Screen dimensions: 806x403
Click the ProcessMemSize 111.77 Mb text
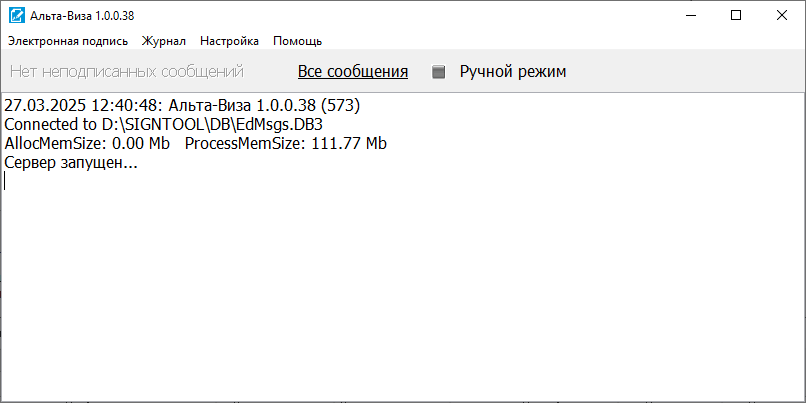286,143
